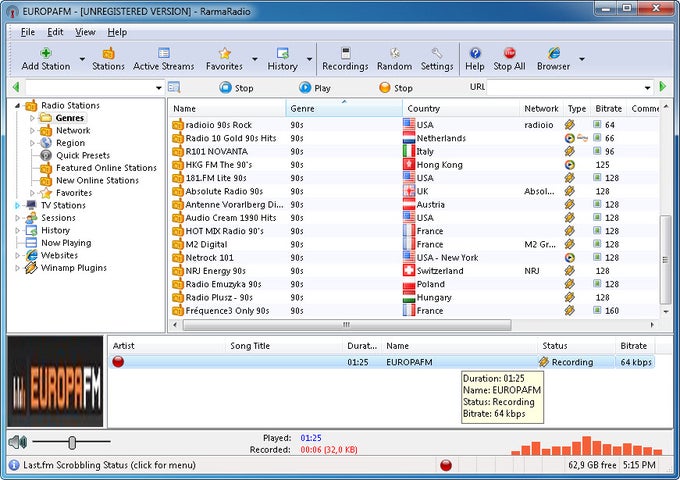
Task: Open the URL field dropdown arrow
Action: click(647, 88)
